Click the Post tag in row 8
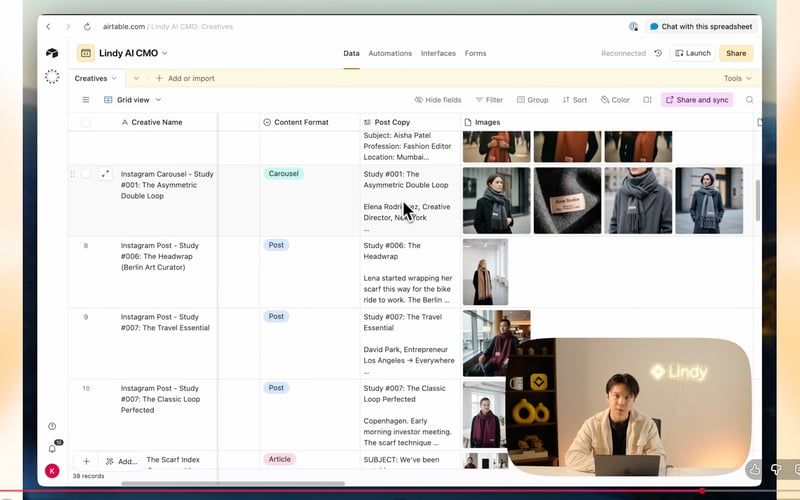 (x=276, y=245)
